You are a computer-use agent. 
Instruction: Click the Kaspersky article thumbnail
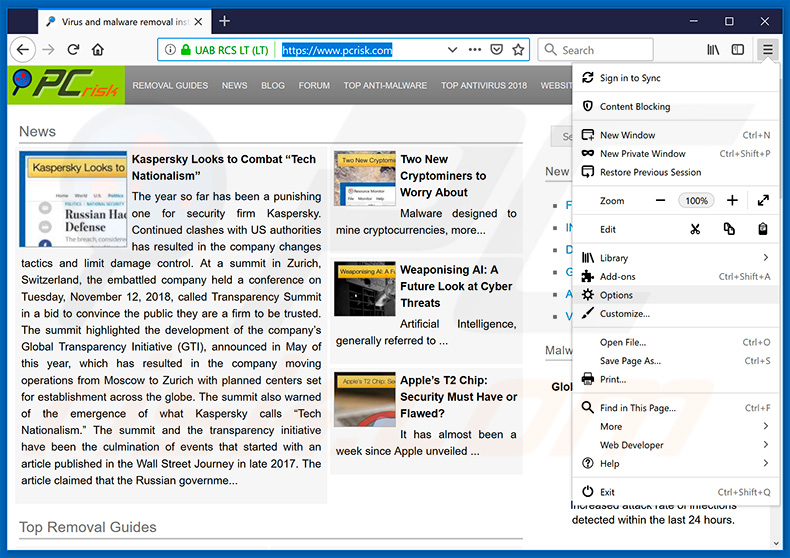point(73,199)
